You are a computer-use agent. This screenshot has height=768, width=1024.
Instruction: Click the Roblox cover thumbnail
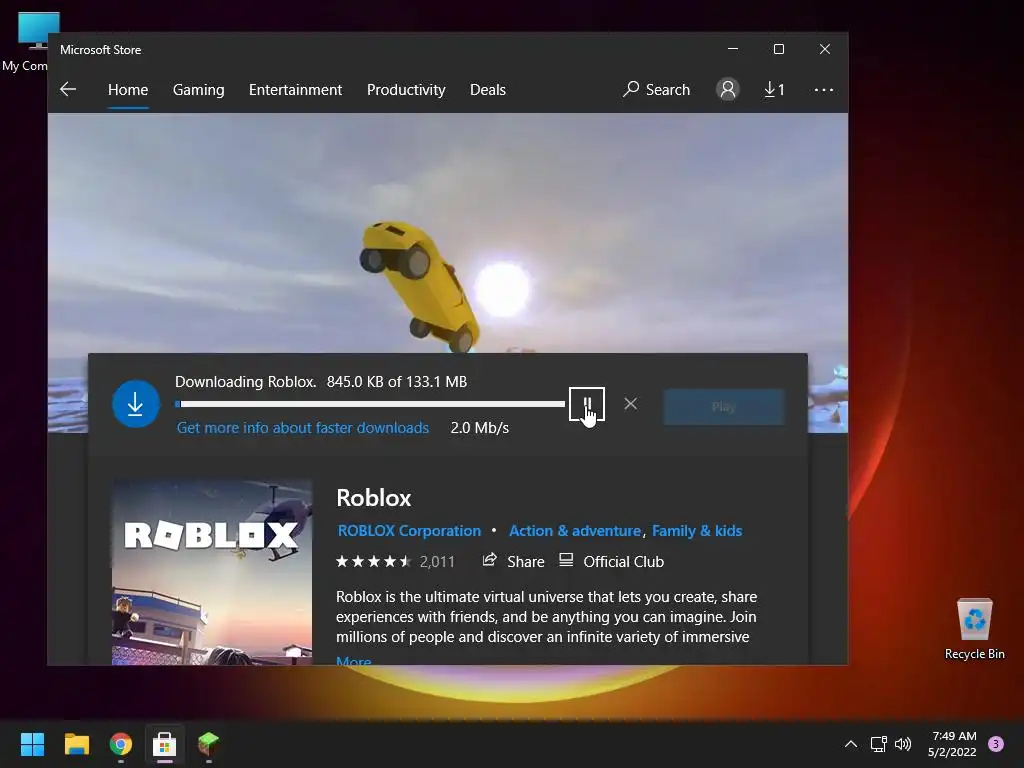pos(212,573)
